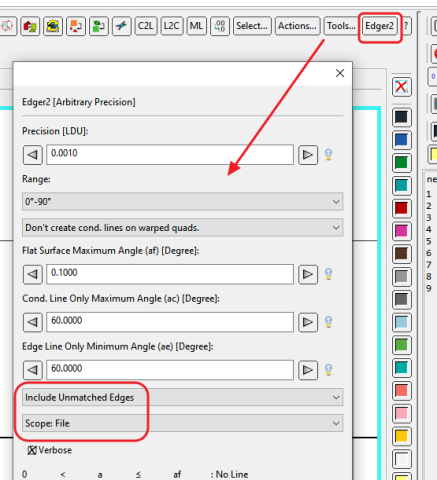437x480 pixels.
Task: Open the warped quads cond. lines dropdown
Action: click(182, 228)
